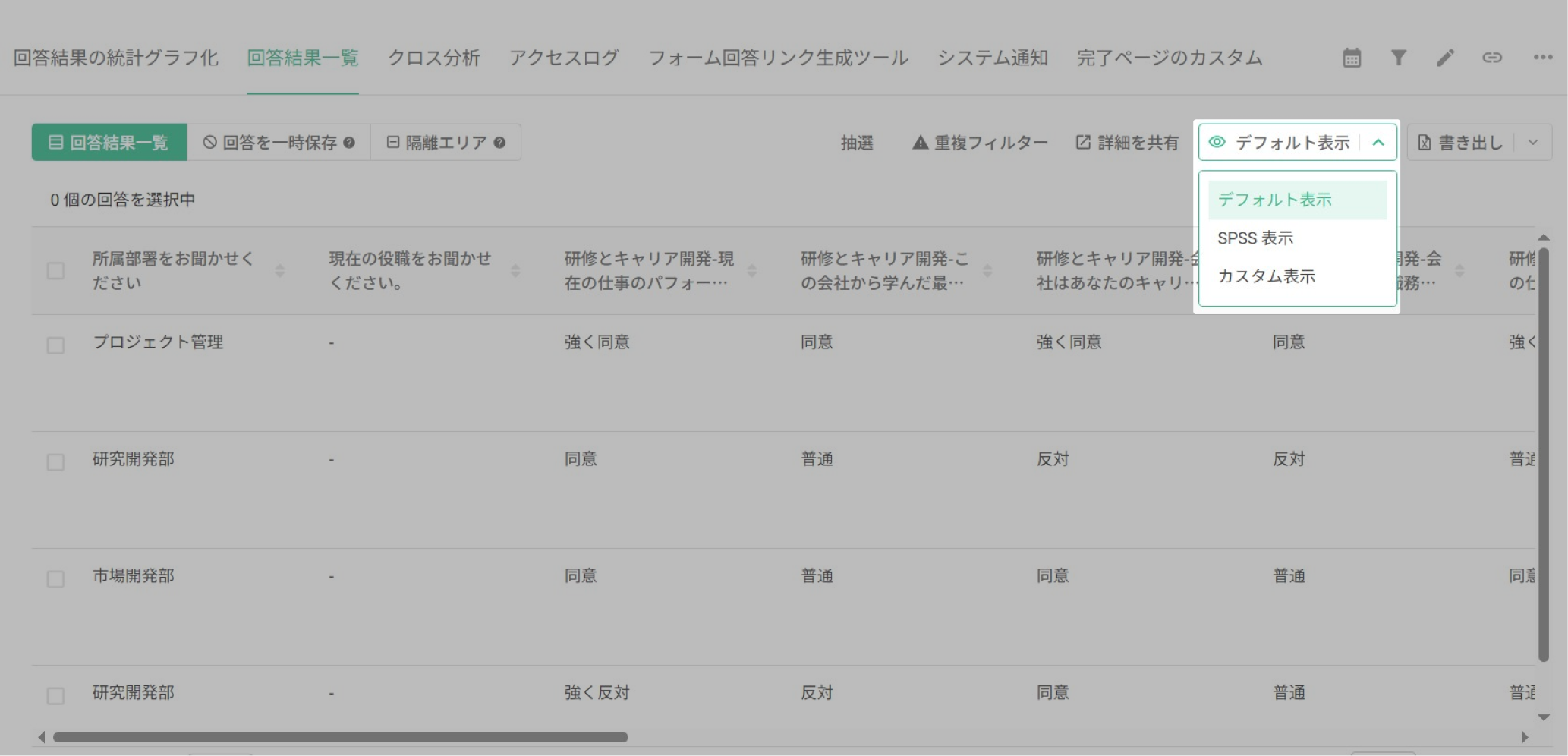Open 完了ページのカスタム tab
The height and width of the screenshot is (756, 1568).
[1170, 58]
